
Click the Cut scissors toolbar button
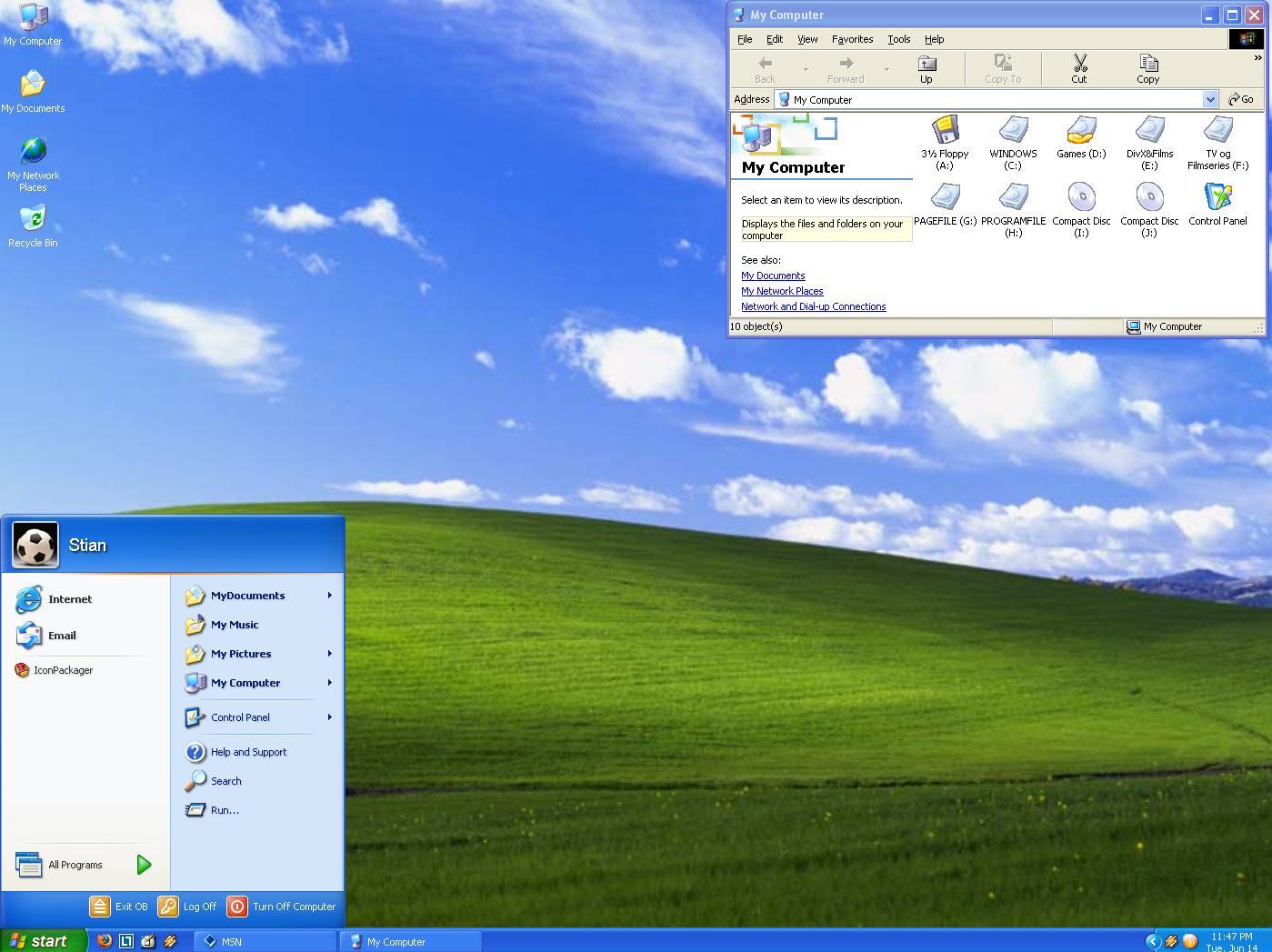1079,69
